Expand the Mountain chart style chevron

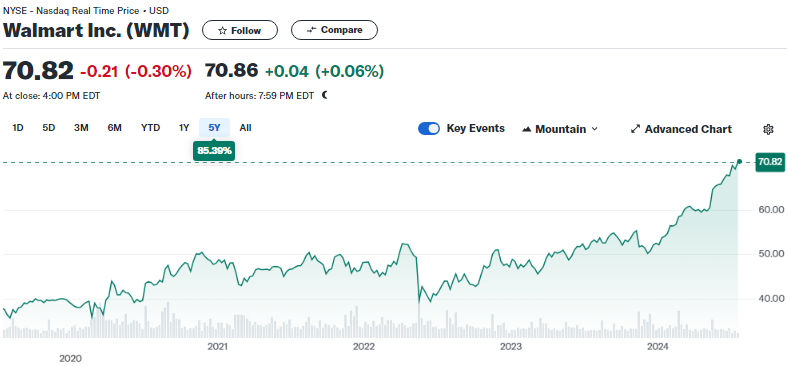coord(595,129)
